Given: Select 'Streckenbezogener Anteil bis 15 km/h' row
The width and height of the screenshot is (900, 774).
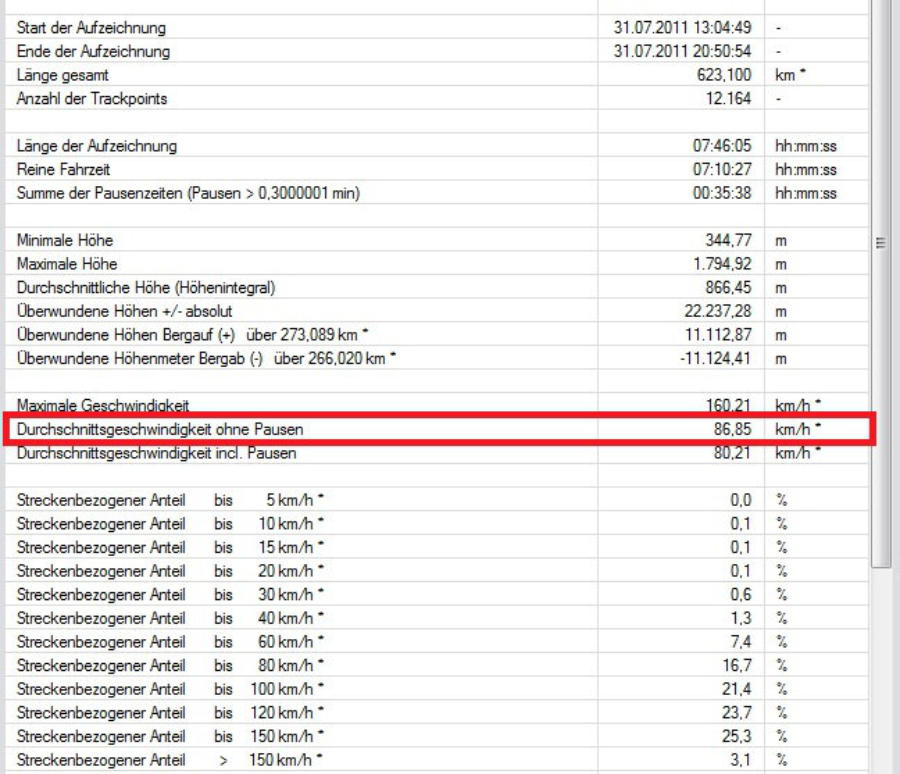Looking at the screenshot, I should click(437, 547).
